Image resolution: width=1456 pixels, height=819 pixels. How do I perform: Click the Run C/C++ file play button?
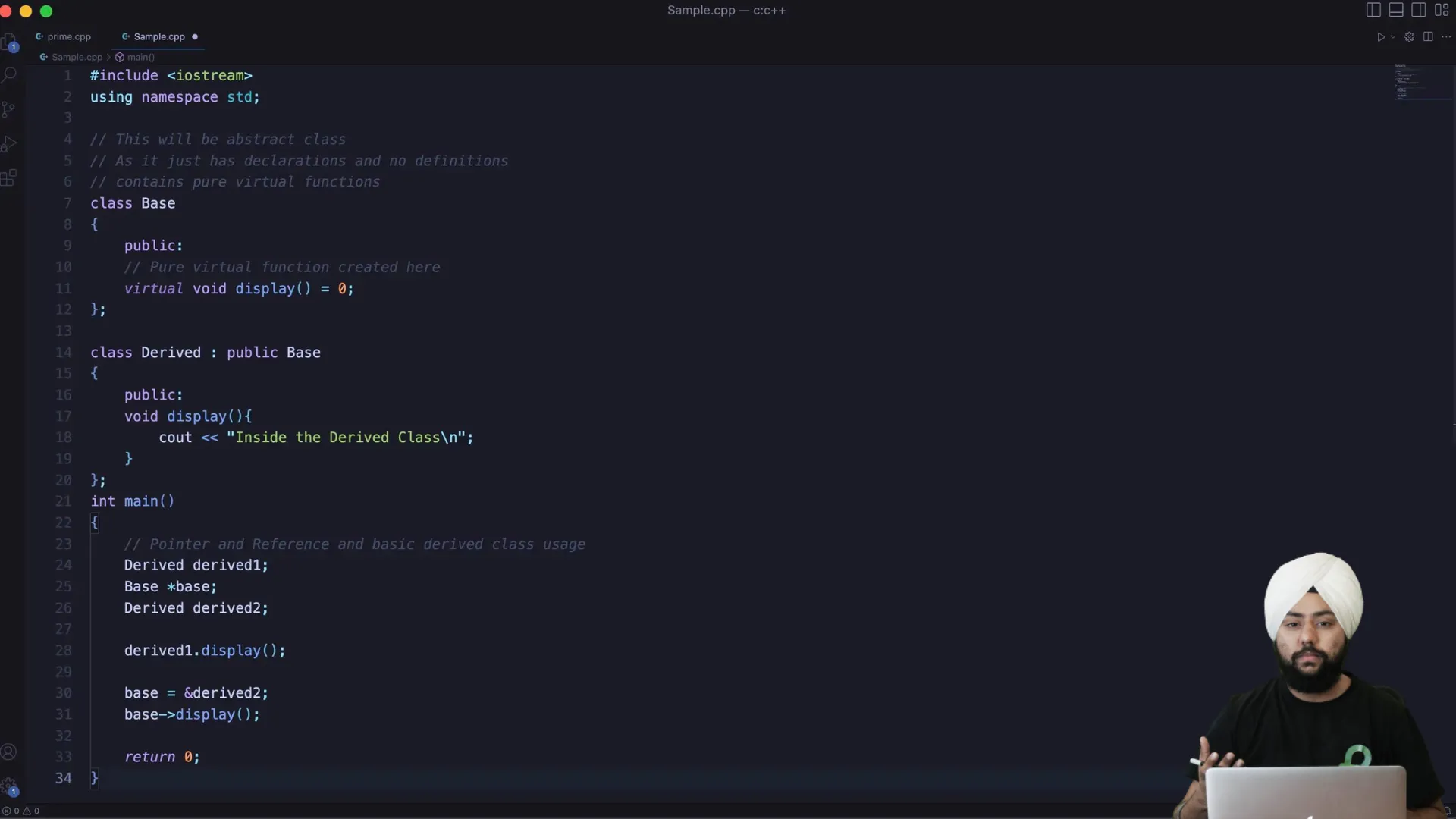click(1380, 36)
